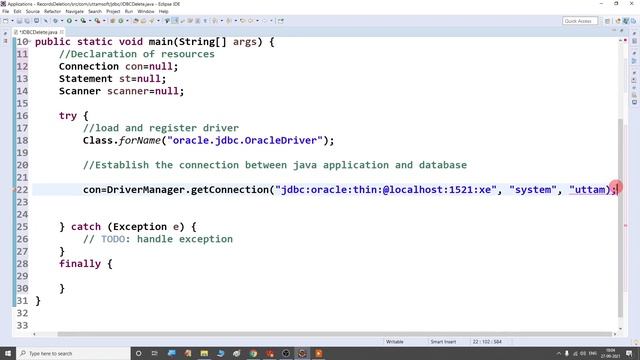Click the taskbar clock and date
The height and width of the screenshot is (360, 640).
click(x=611, y=353)
